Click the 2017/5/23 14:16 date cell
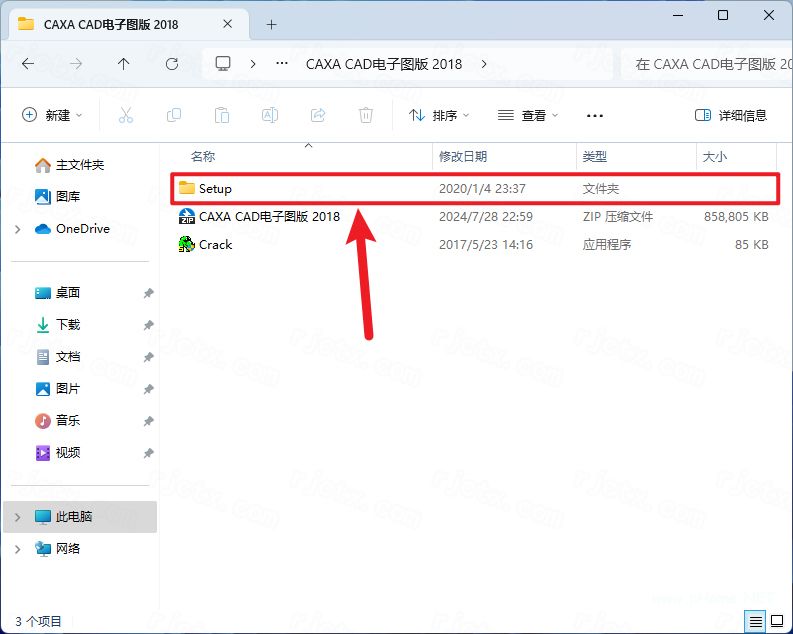This screenshot has width=793, height=634. [486, 244]
